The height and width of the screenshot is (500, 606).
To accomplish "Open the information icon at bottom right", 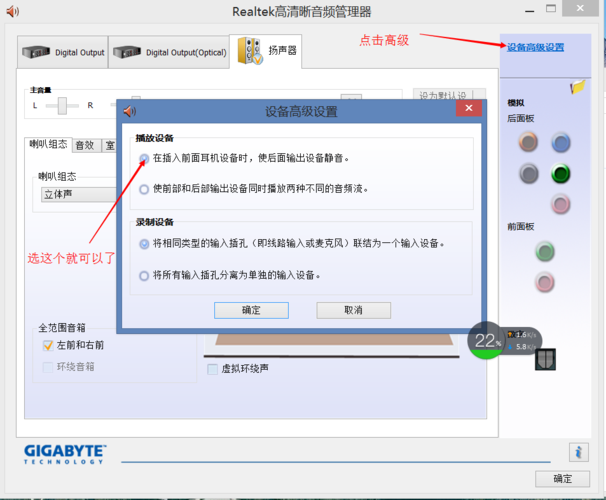I will [x=579, y=452].
